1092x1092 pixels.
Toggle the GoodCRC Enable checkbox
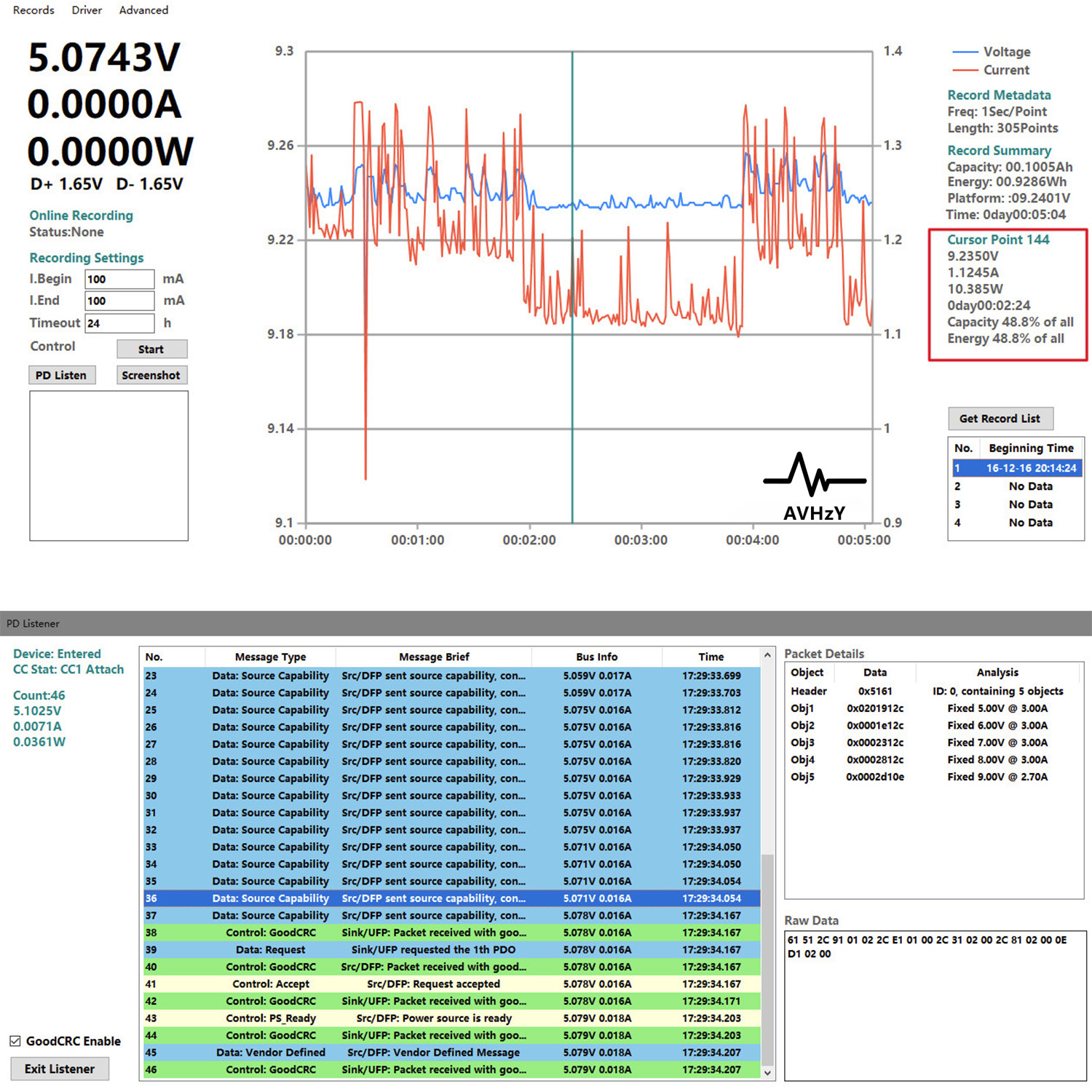(15, 1041)
